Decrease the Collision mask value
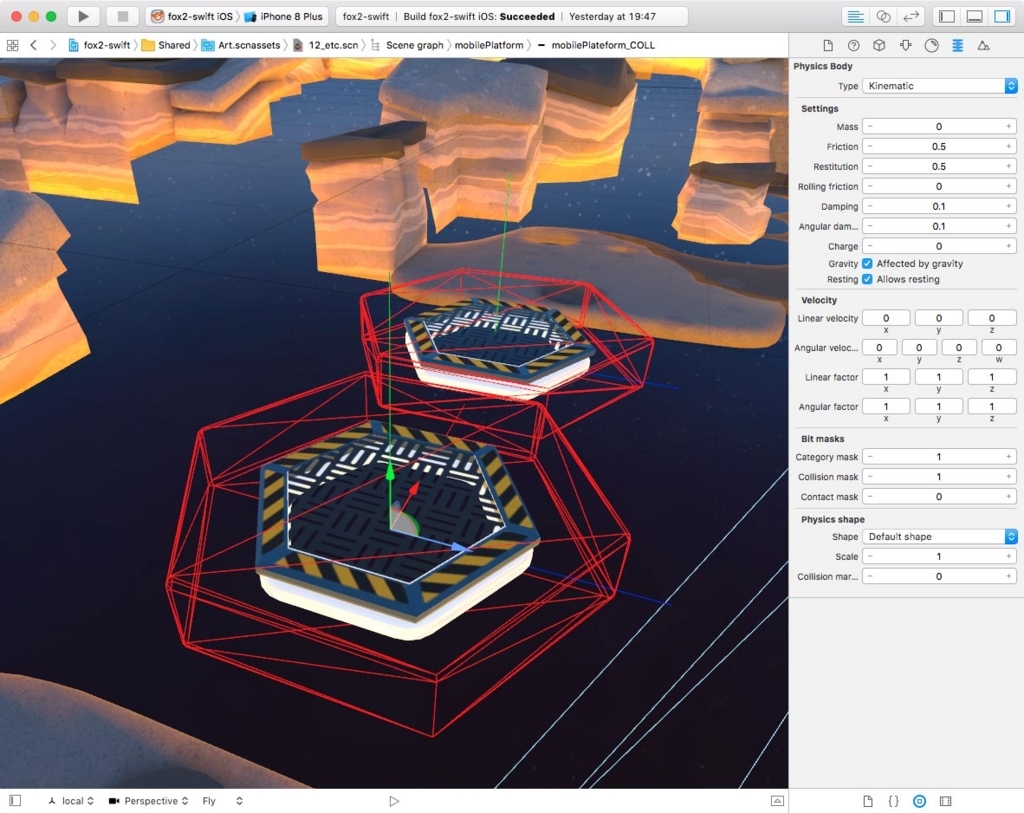 pyautogui.click(x=870, y=477)
